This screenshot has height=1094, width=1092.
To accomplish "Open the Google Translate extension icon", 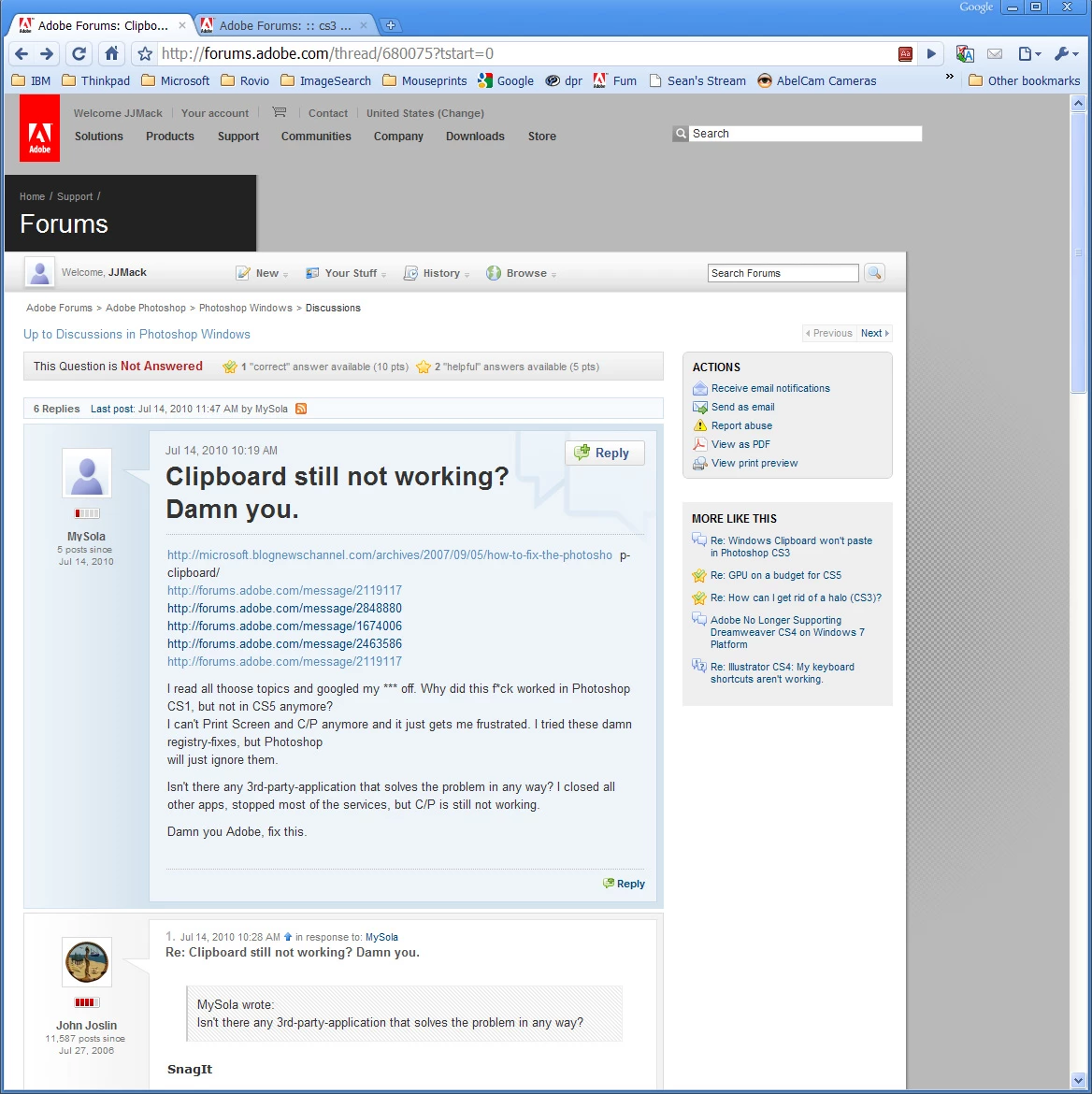I will pyautogui.click(x=965, y=53).
